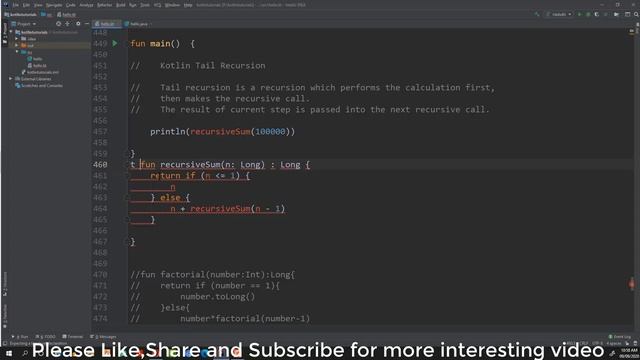Open the Project view dropdown
Screen dimensions: 640x360
click(x=24, y=24)
